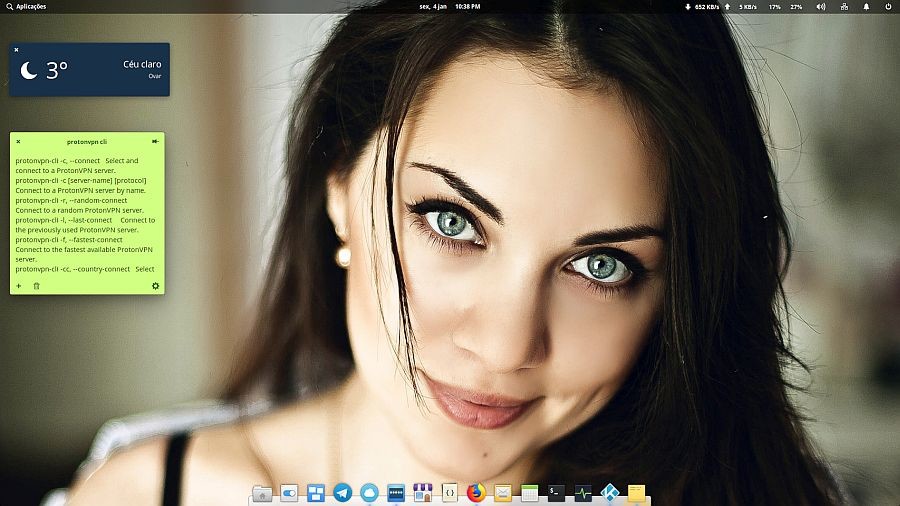The height and width of the screenshot is (506, 900).
Task: Open System Settings toggle icon in dock
Action: pos(290,492)
